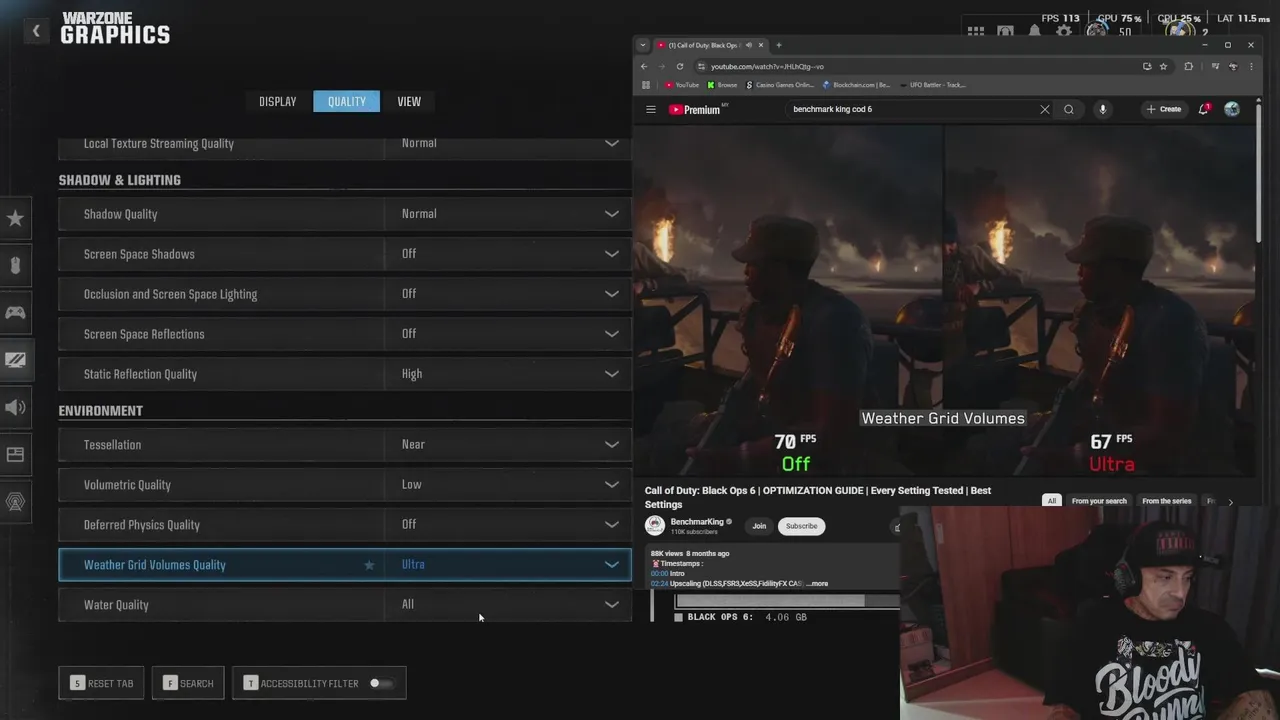Bookmark this page with the star icon
Screen dimensions: 1280x720
point(1163,66)
